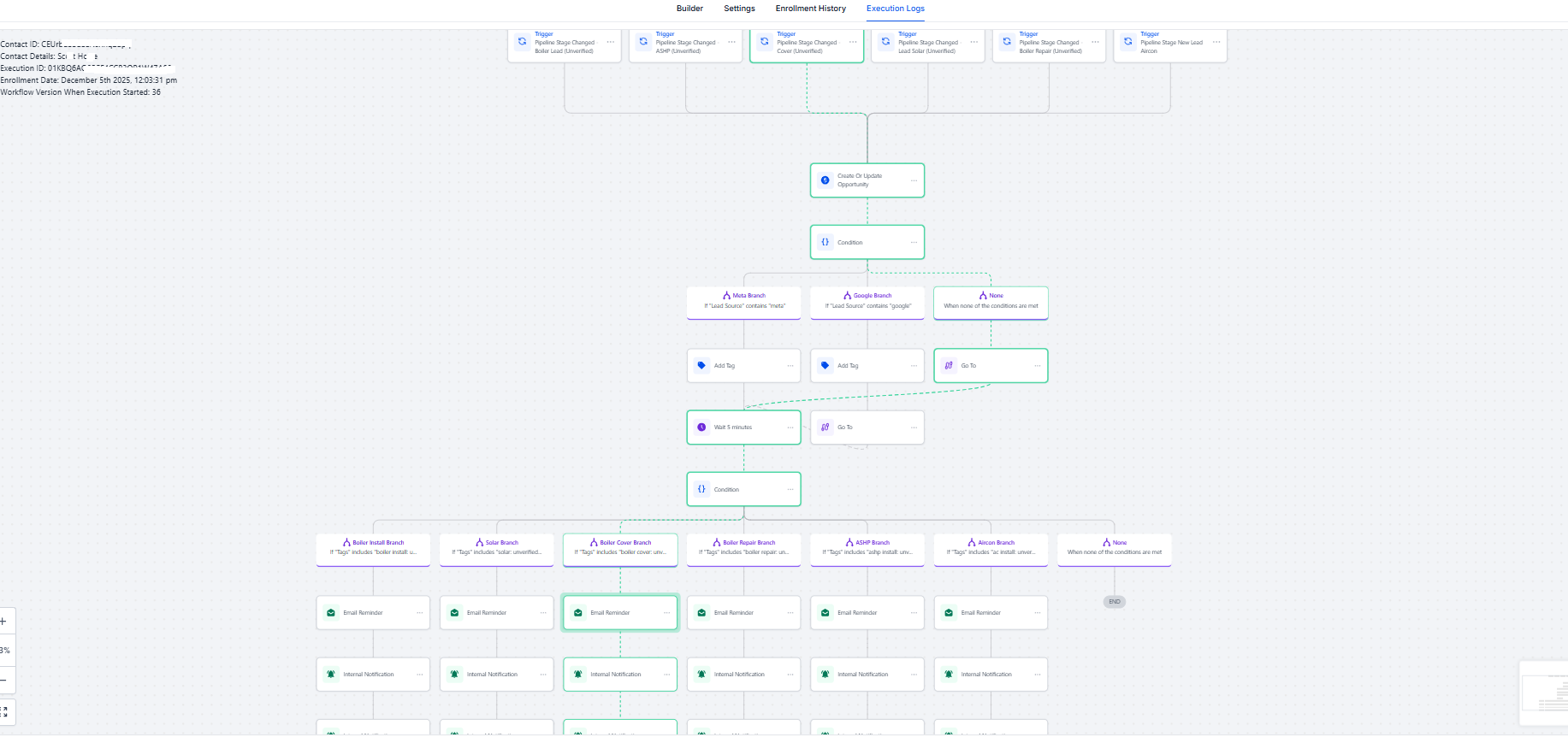The image size is (1568, 737).
Task: Click the Go To icon beside the Wait 5 minutes step
Action: pyautogui.click(x=825, y=427)
